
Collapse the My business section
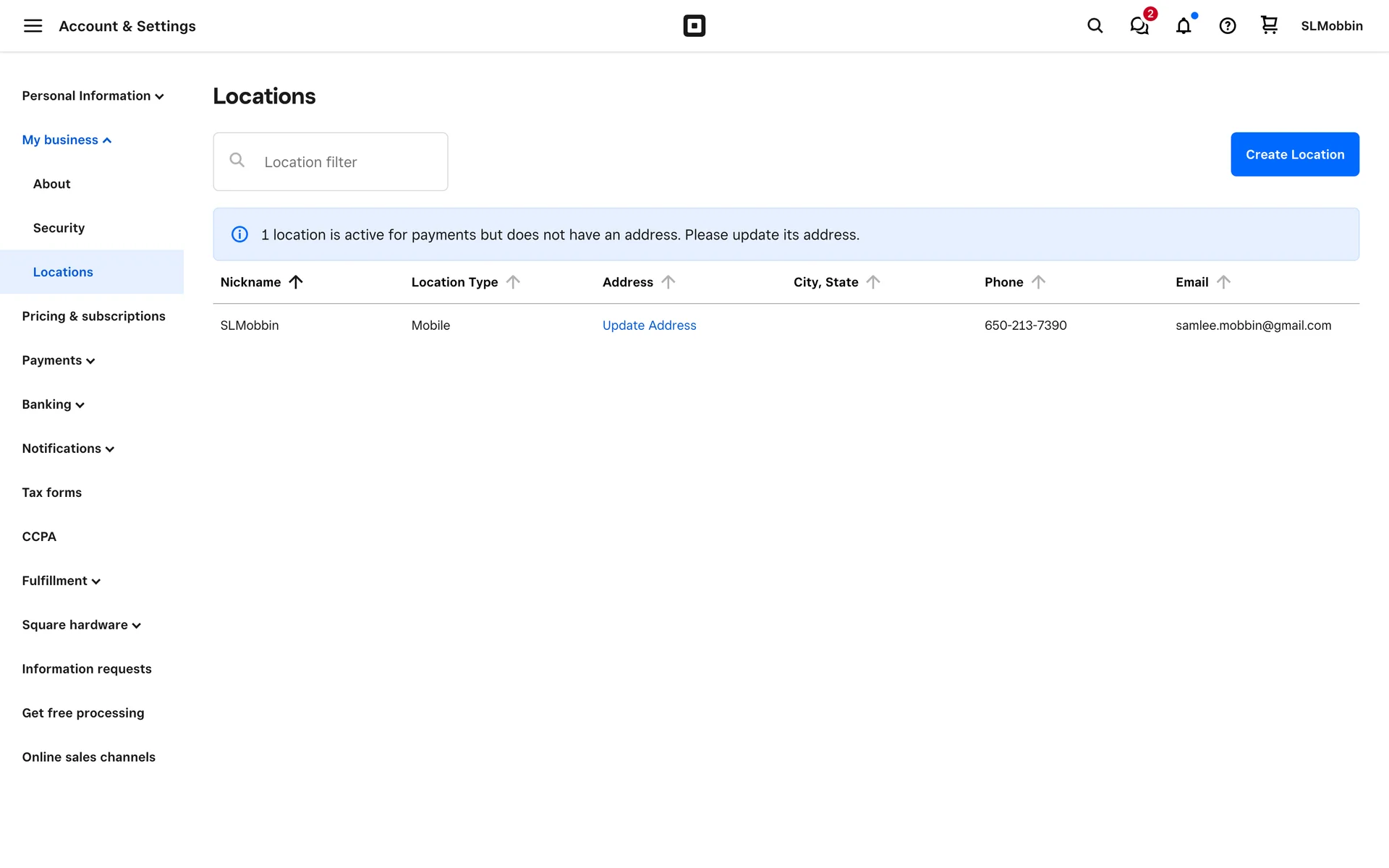[x=67, y=140]
